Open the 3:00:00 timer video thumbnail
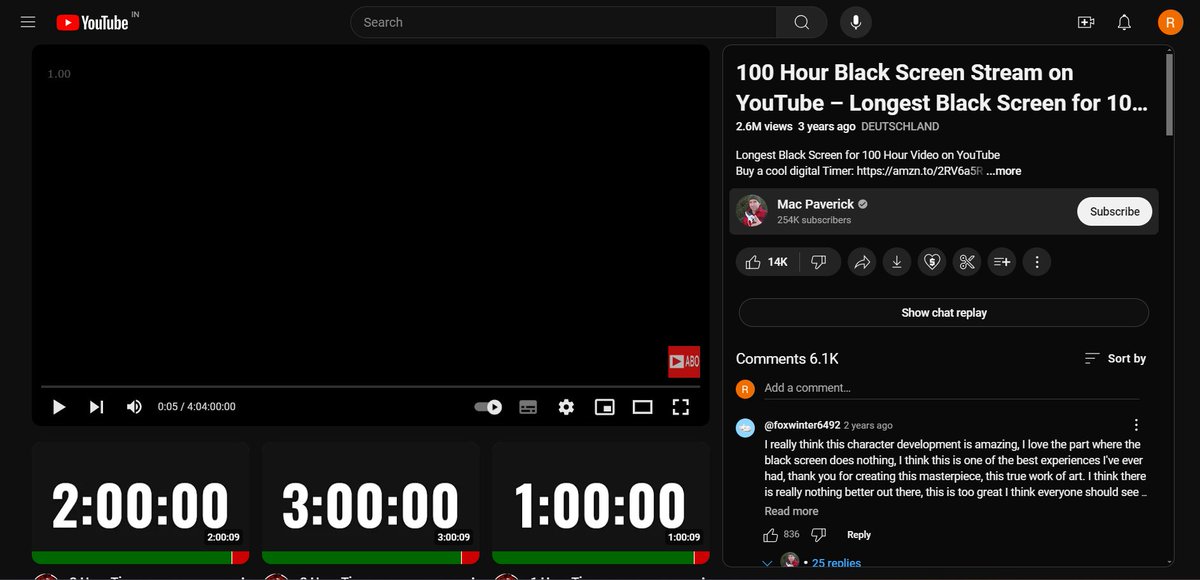1200x580 pixels. [x=371, y=503]
